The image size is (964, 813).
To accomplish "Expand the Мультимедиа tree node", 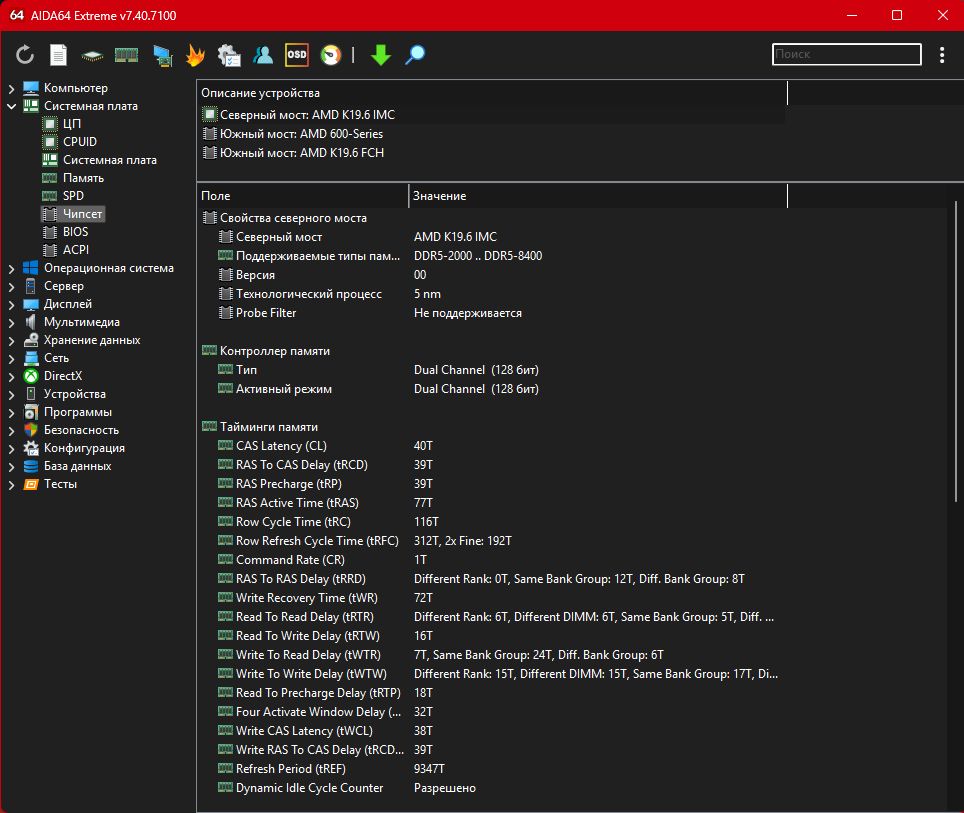I will click(x=11, y=322).
